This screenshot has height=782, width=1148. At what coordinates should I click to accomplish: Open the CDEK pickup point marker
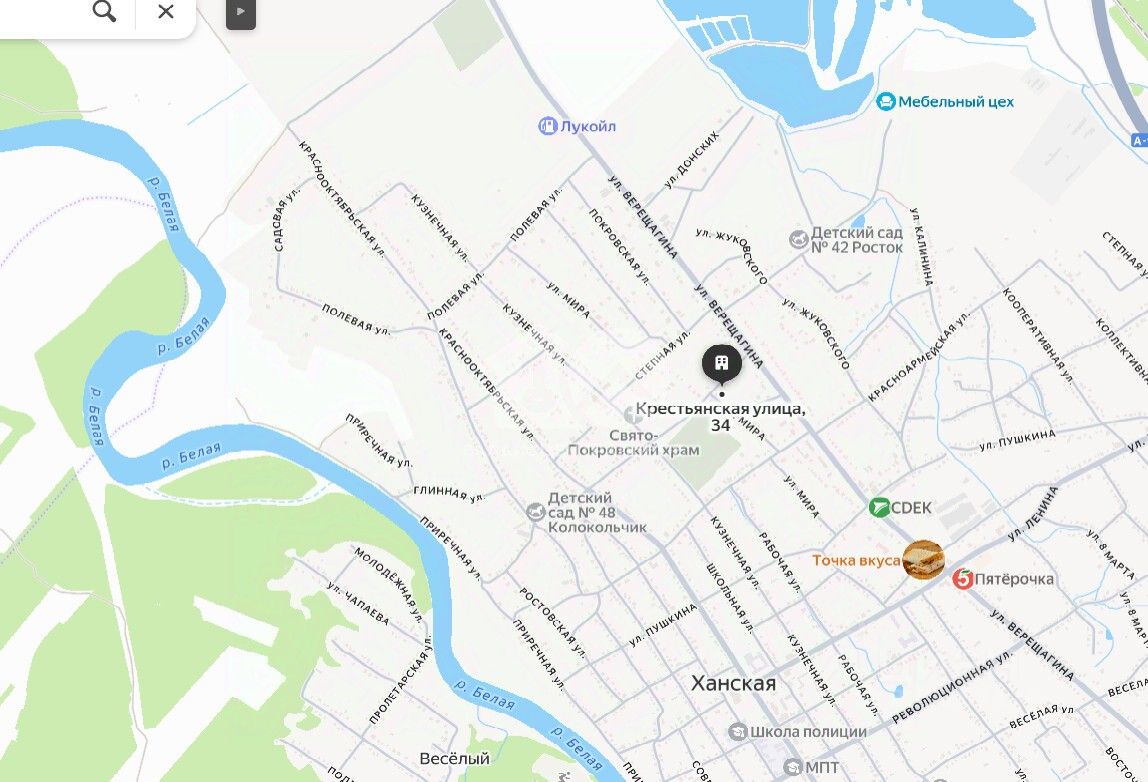click(879, 507)
